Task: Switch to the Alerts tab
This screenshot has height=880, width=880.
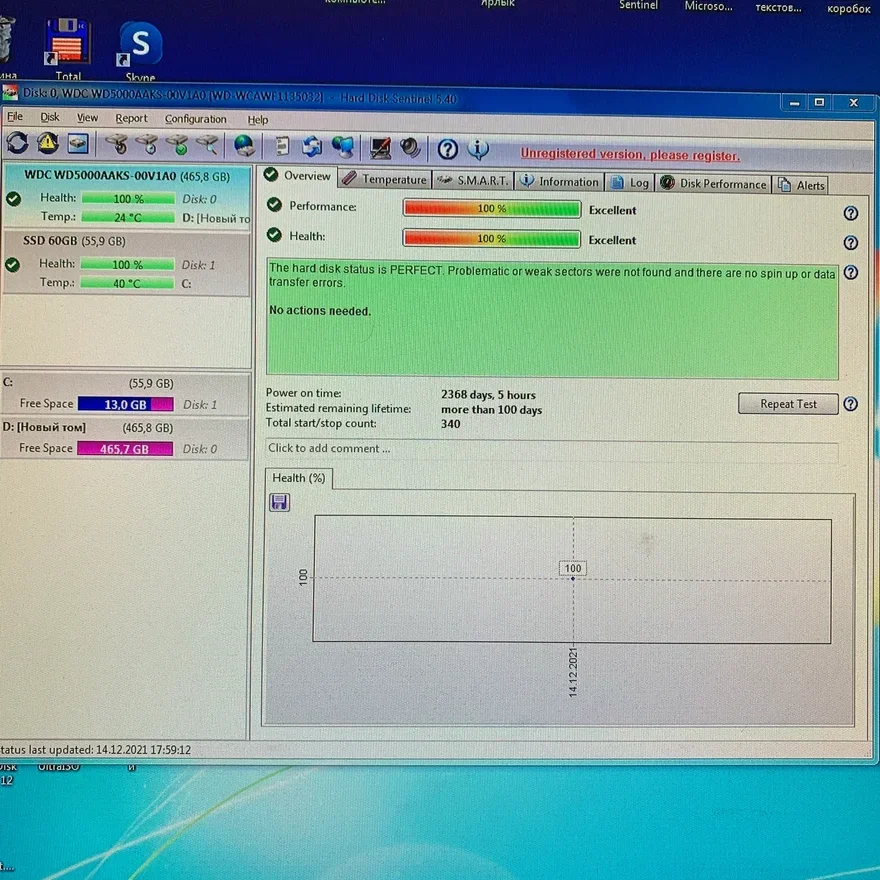Action: click(801, 185)
